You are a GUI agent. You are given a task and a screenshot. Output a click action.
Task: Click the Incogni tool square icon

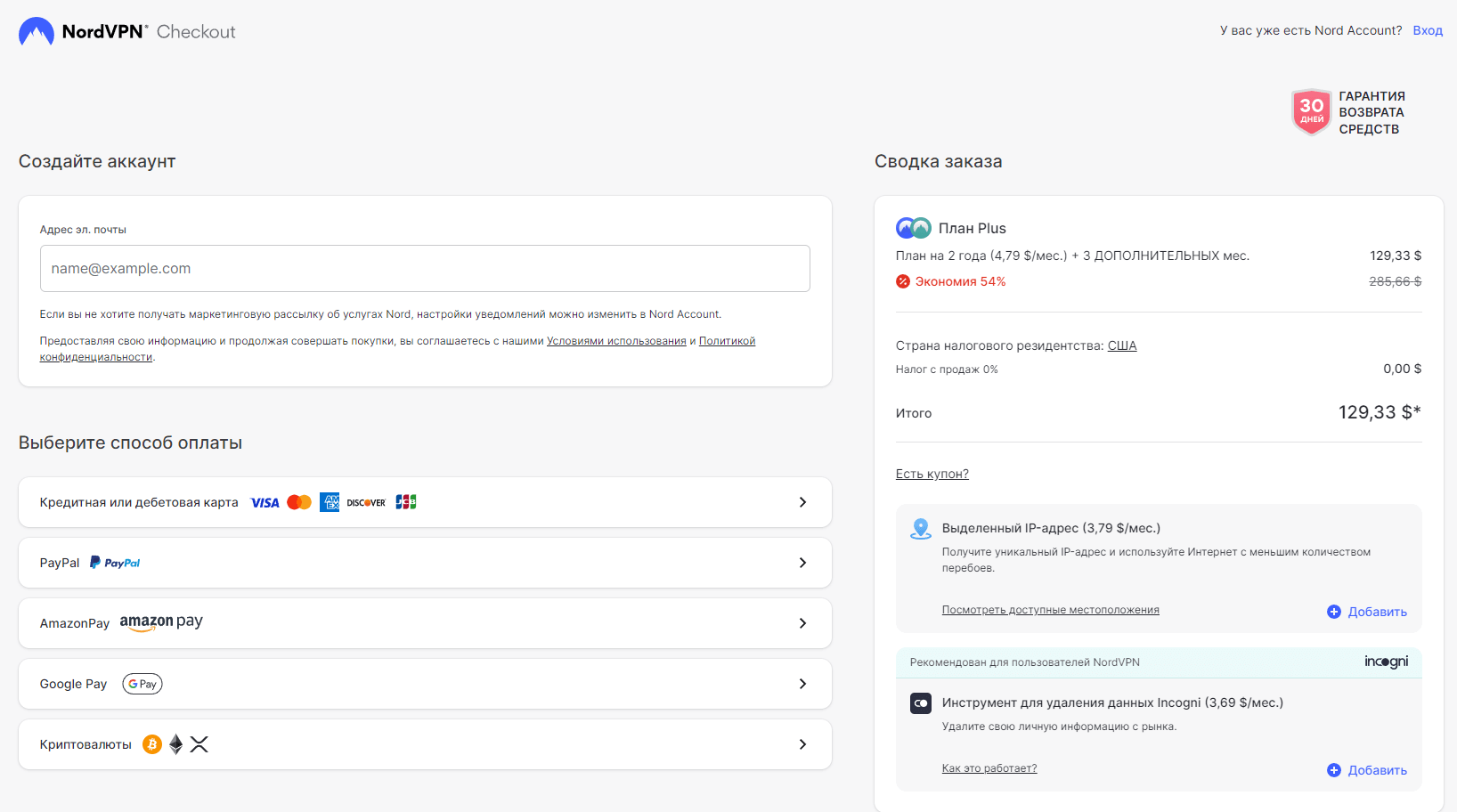(921, 703)
